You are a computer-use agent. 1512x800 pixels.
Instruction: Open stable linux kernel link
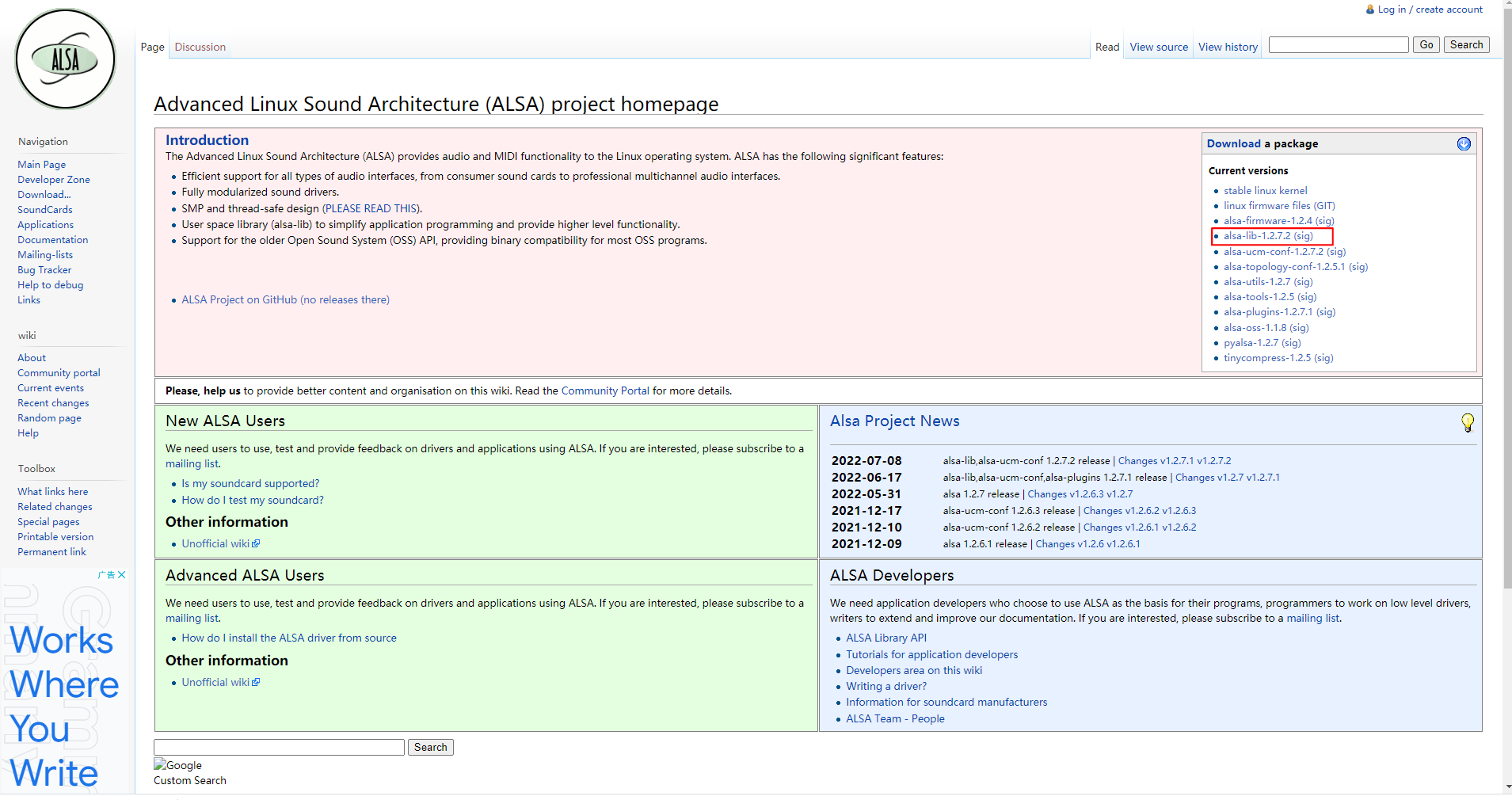pos(1266,191)
